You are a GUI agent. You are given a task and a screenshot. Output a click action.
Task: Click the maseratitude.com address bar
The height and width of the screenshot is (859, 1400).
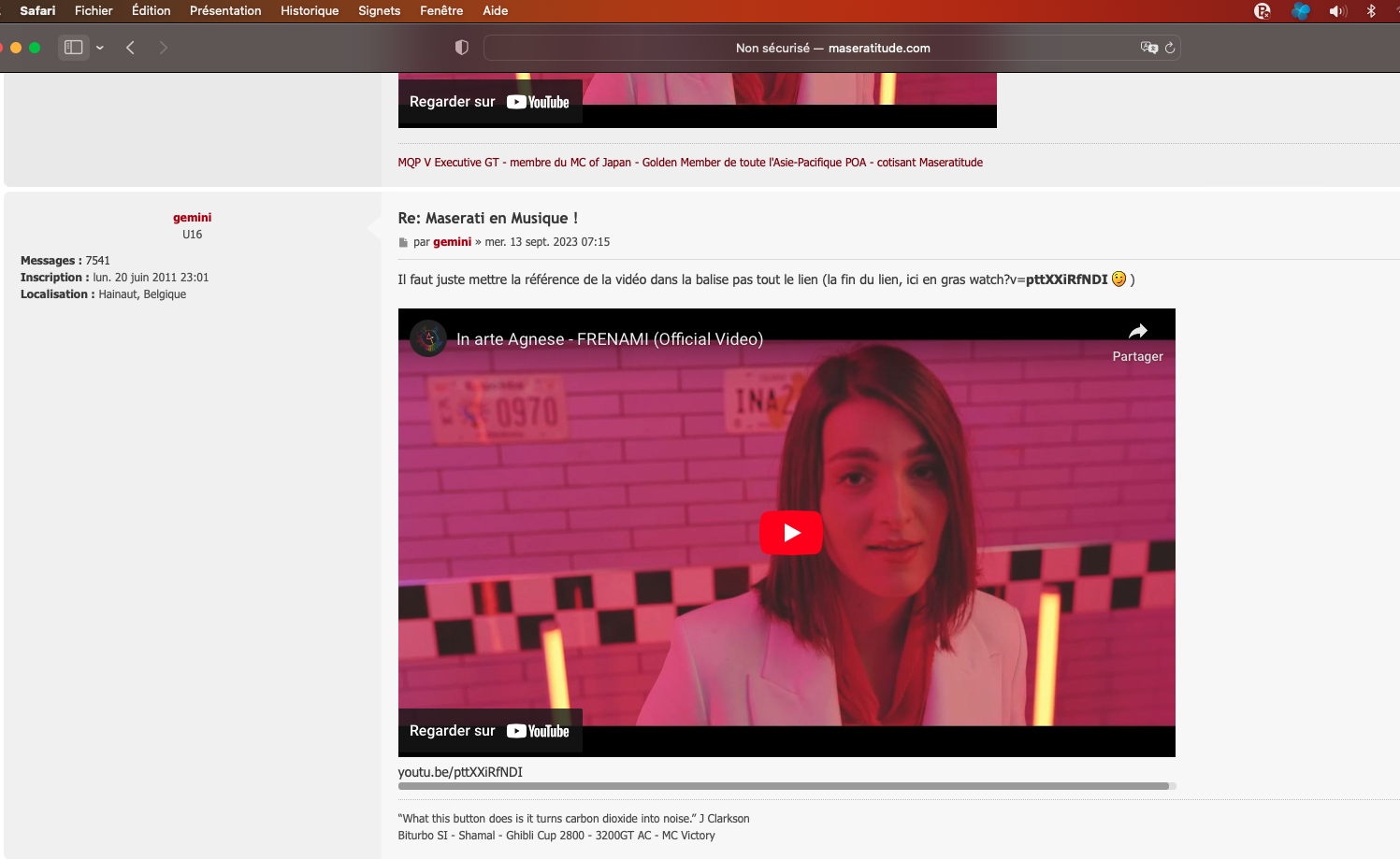831,48
